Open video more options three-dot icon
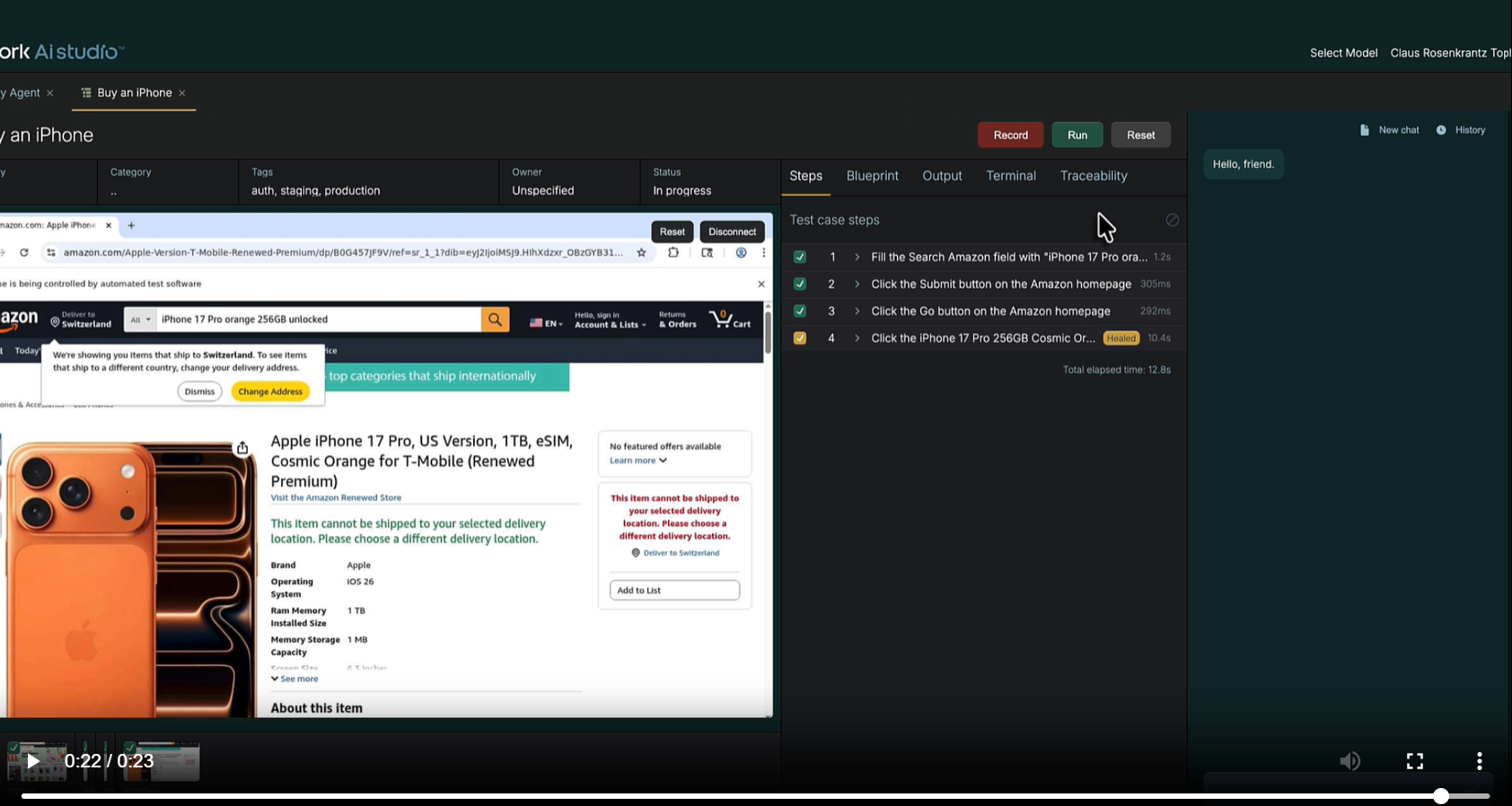Image resolution: width=1512 pixels, height=806 pixels. (x=1479, y=761)
